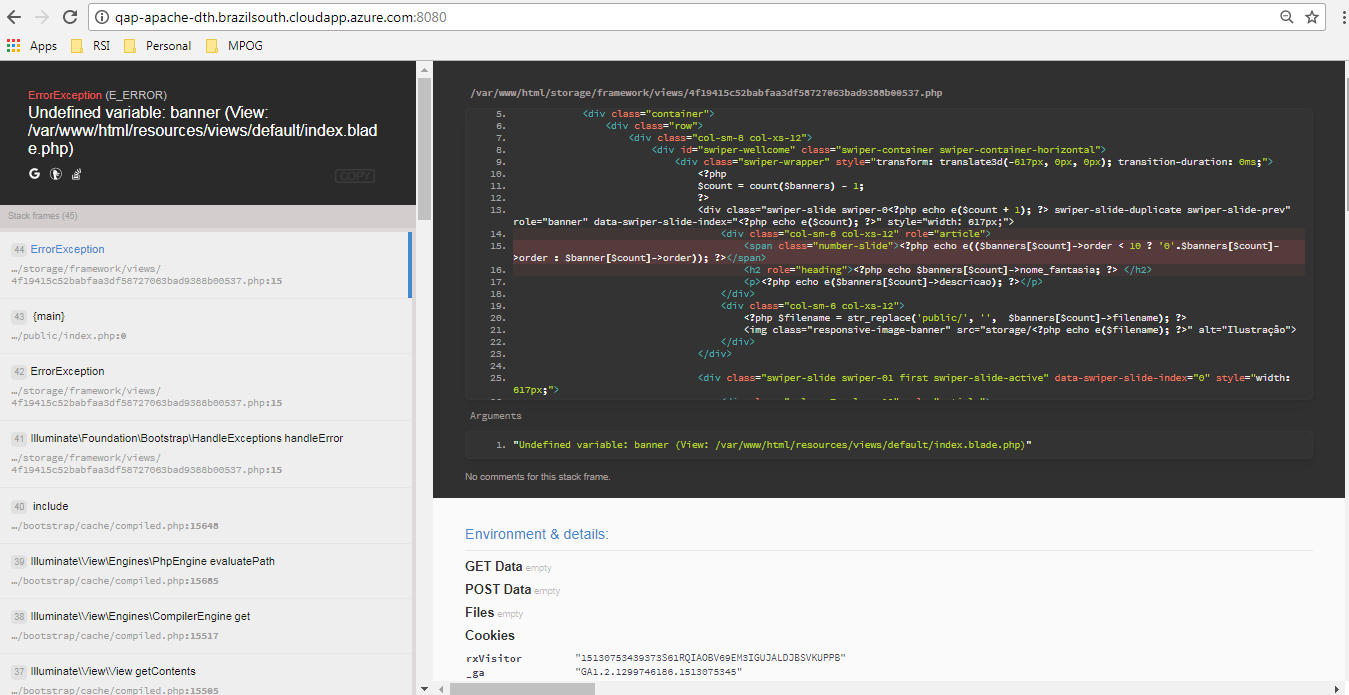
Task: Click the GET Data label
Action: 494,567
